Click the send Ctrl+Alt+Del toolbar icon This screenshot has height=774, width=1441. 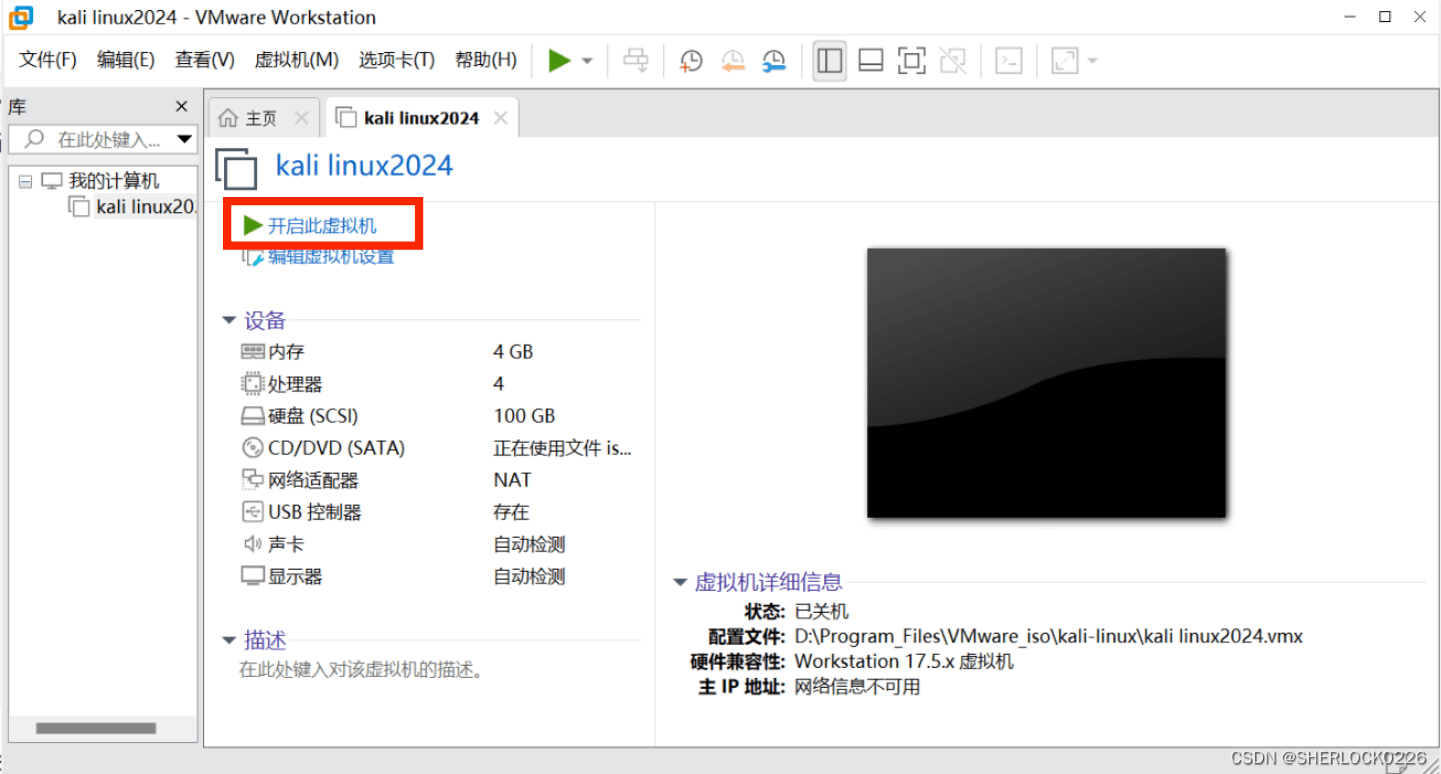click(636, 61)
